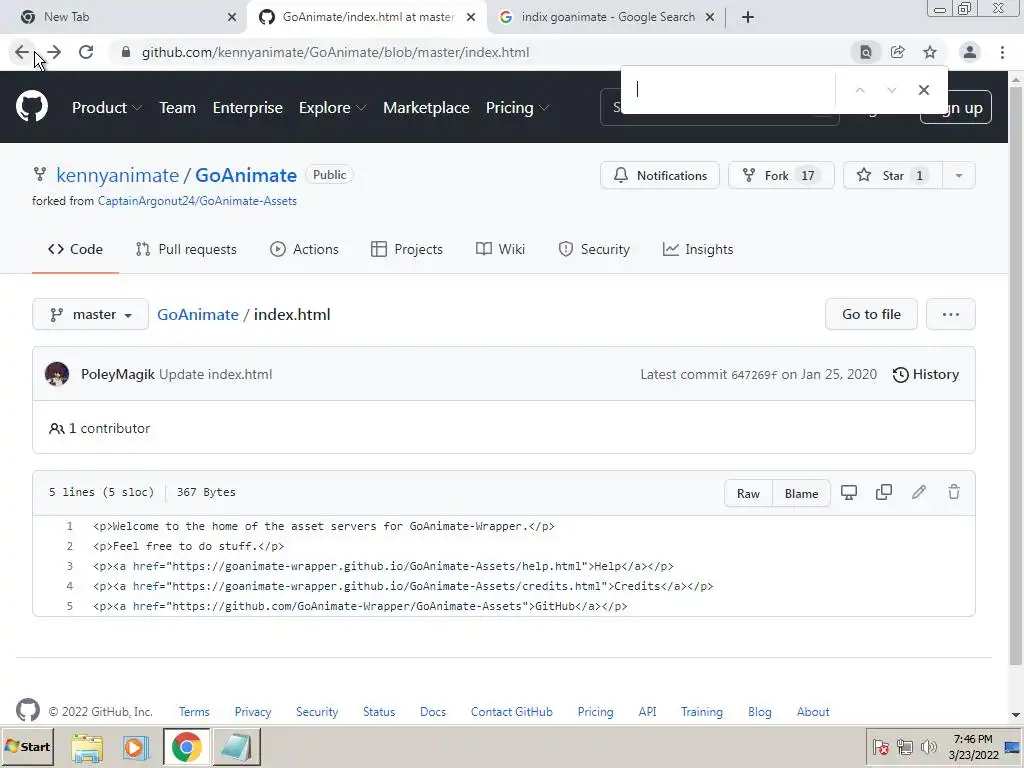Screen dimensions: 1024x768
Task: Open site lock info in address bar
Action: pyautogui.click(x=126, y=52)
